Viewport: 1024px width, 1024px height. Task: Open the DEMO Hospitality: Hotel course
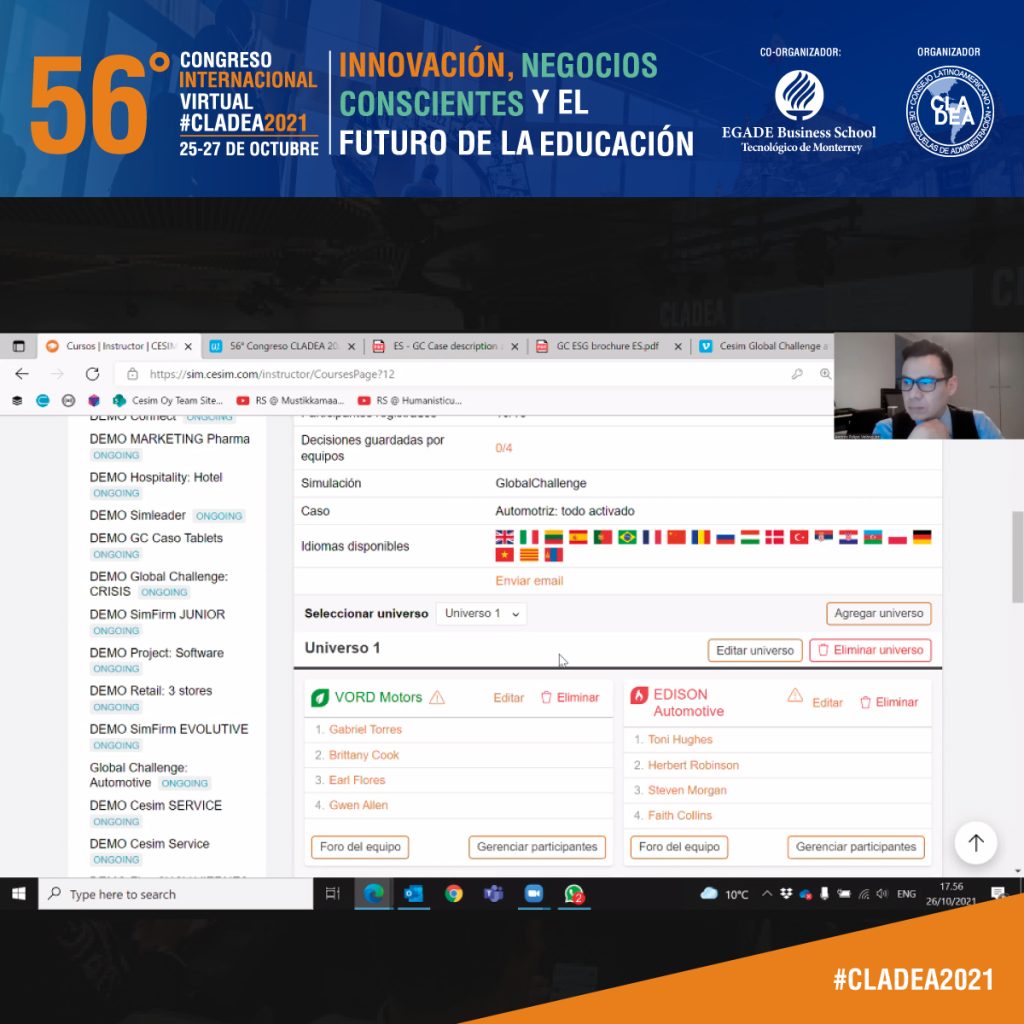point(156,477)
